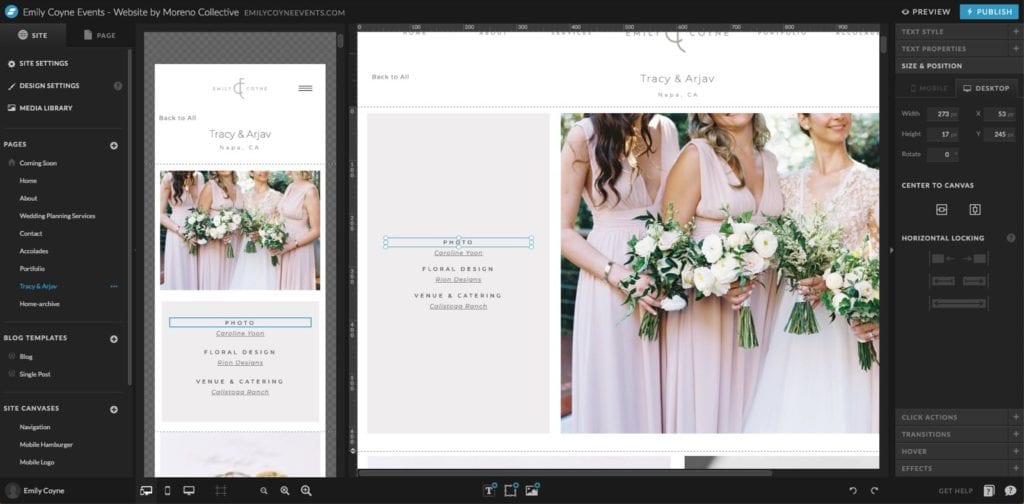1024x504 pixels.
Task: Add a shape element with rectangle icon
Action: 511,490
